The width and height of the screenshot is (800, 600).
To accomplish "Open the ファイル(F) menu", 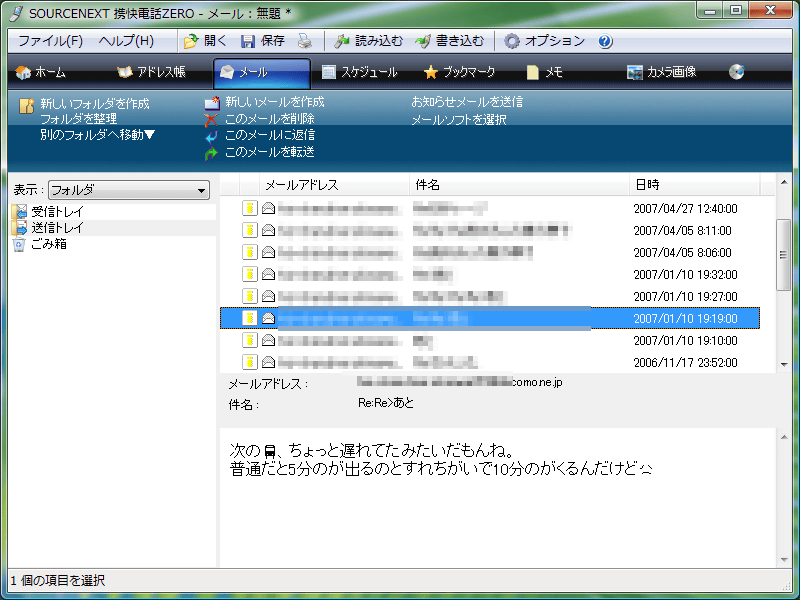I will [x=50, y=41].
